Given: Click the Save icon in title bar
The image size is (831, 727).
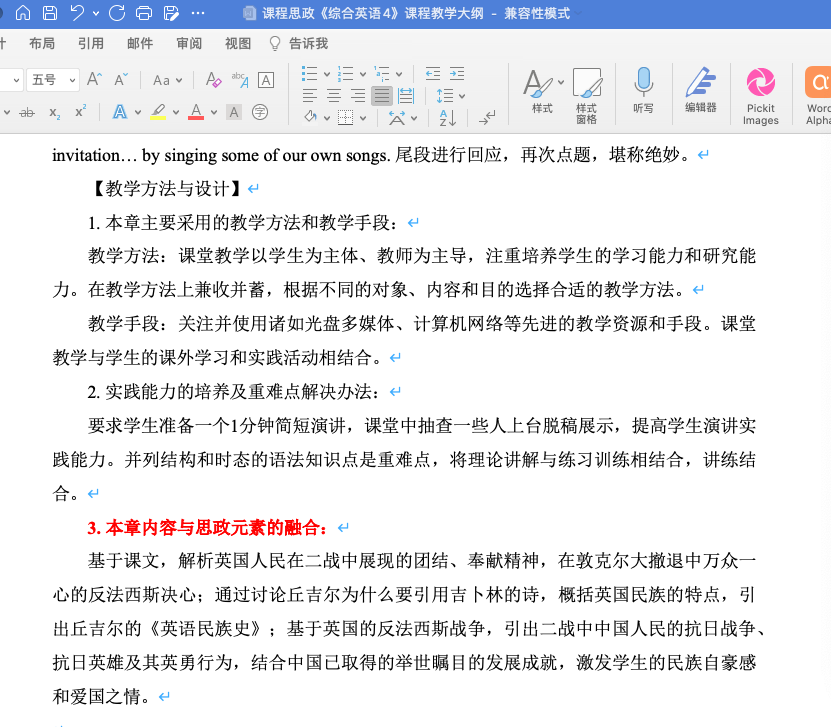Looking at the screenshot, I should click(x=48, y=13).
